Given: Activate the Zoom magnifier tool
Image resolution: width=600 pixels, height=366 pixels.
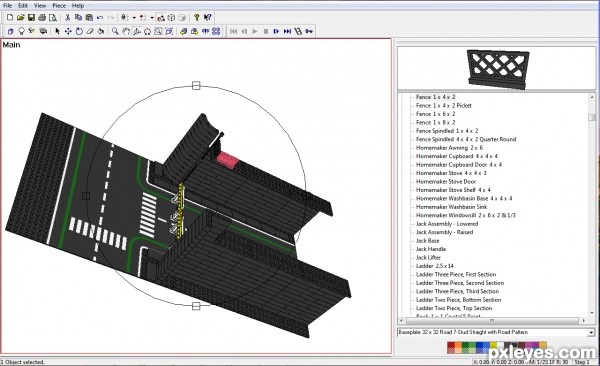Looking at the screenshot, I should [115, 31].
